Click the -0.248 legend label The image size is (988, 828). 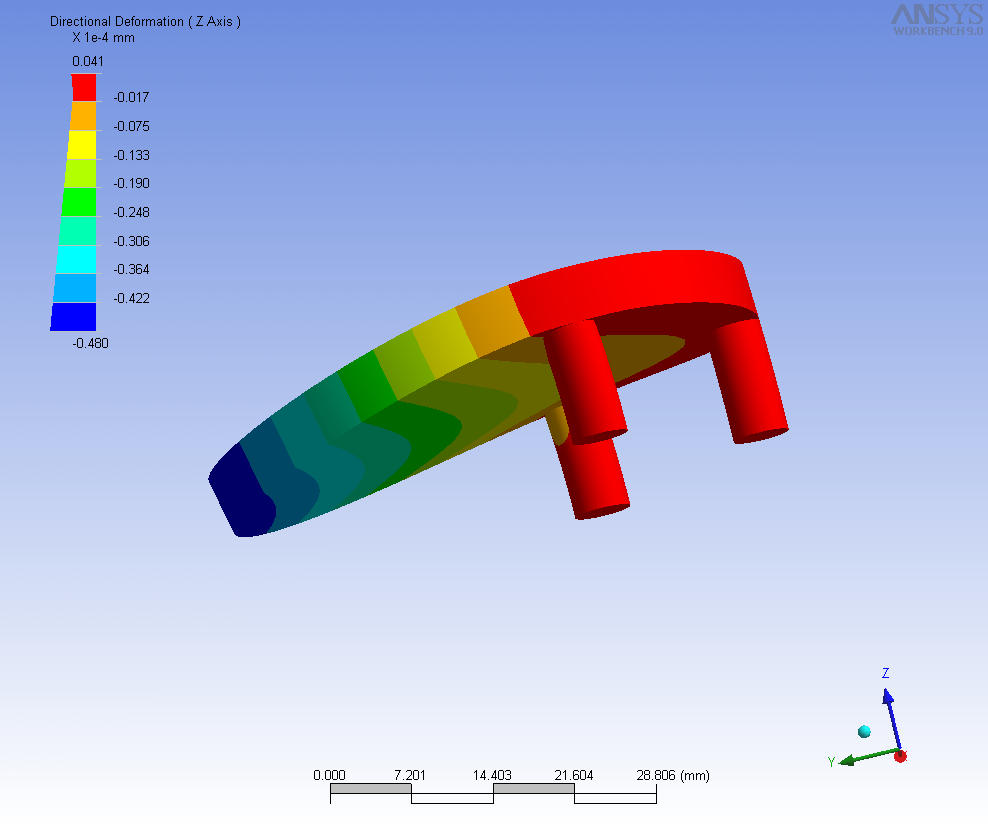130,212
